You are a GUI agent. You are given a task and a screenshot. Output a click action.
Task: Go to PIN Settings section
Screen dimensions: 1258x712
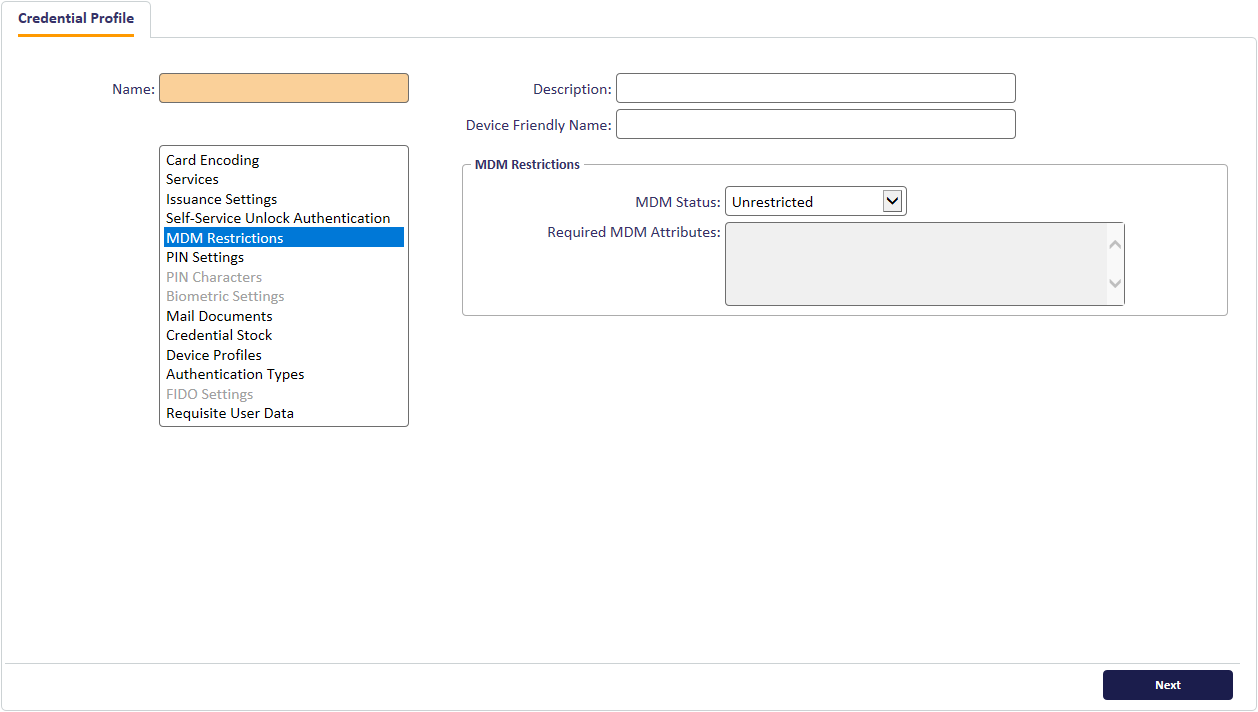click(205, 257)
